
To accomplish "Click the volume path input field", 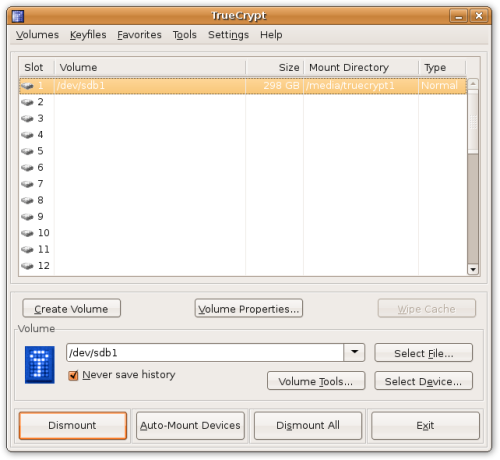I will click(205, 352).
